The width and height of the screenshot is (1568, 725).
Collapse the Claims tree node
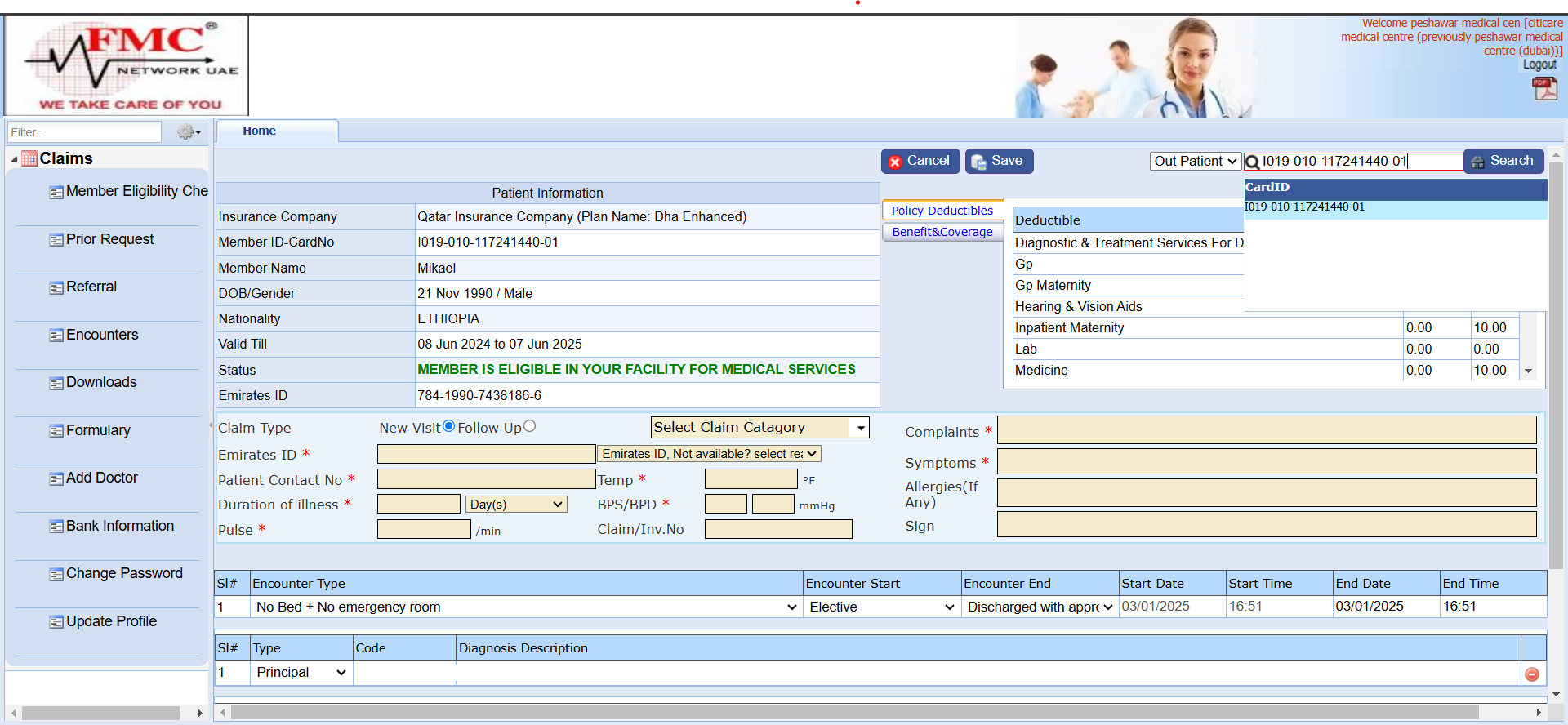[x=14, y=160]
